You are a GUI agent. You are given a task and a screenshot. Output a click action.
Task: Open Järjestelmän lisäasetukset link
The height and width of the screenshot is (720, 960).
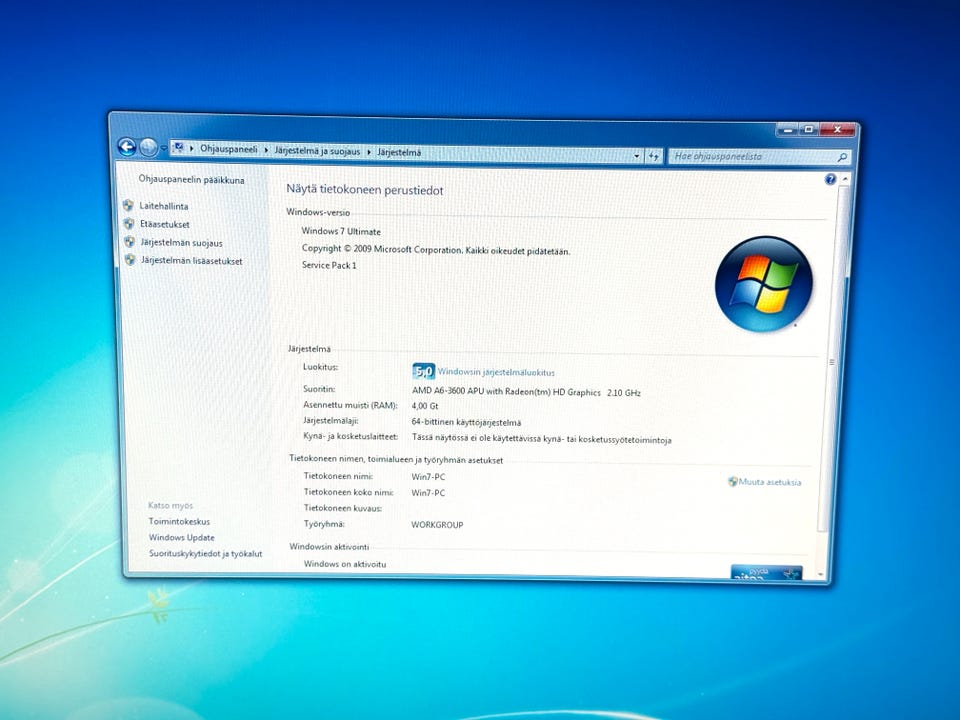[x=192, y=261]
